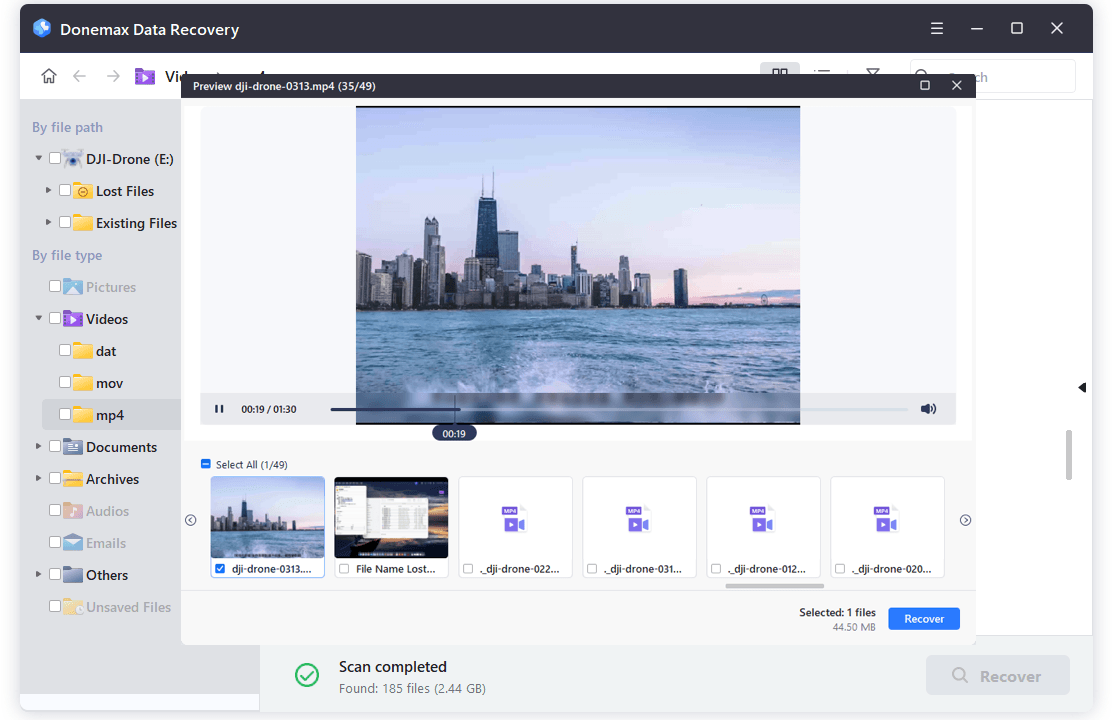This screenshot has height=720, width=1113.
Task: Open the hamburger menu in the title bar
Action: click(x=937, y=28)
